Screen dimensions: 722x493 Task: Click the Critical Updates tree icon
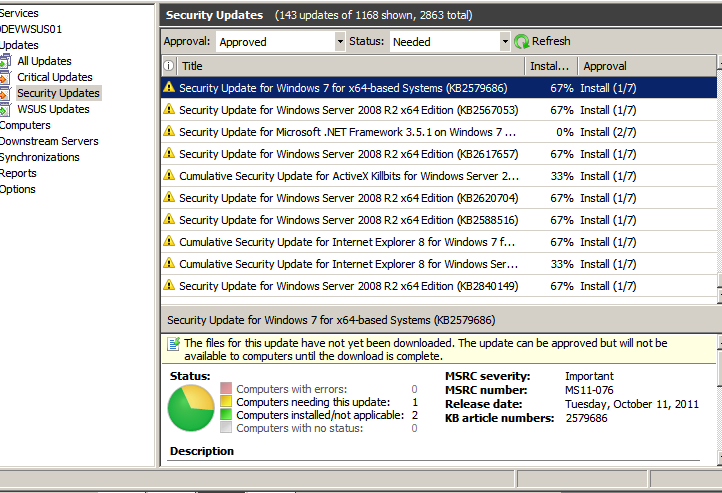5,77
